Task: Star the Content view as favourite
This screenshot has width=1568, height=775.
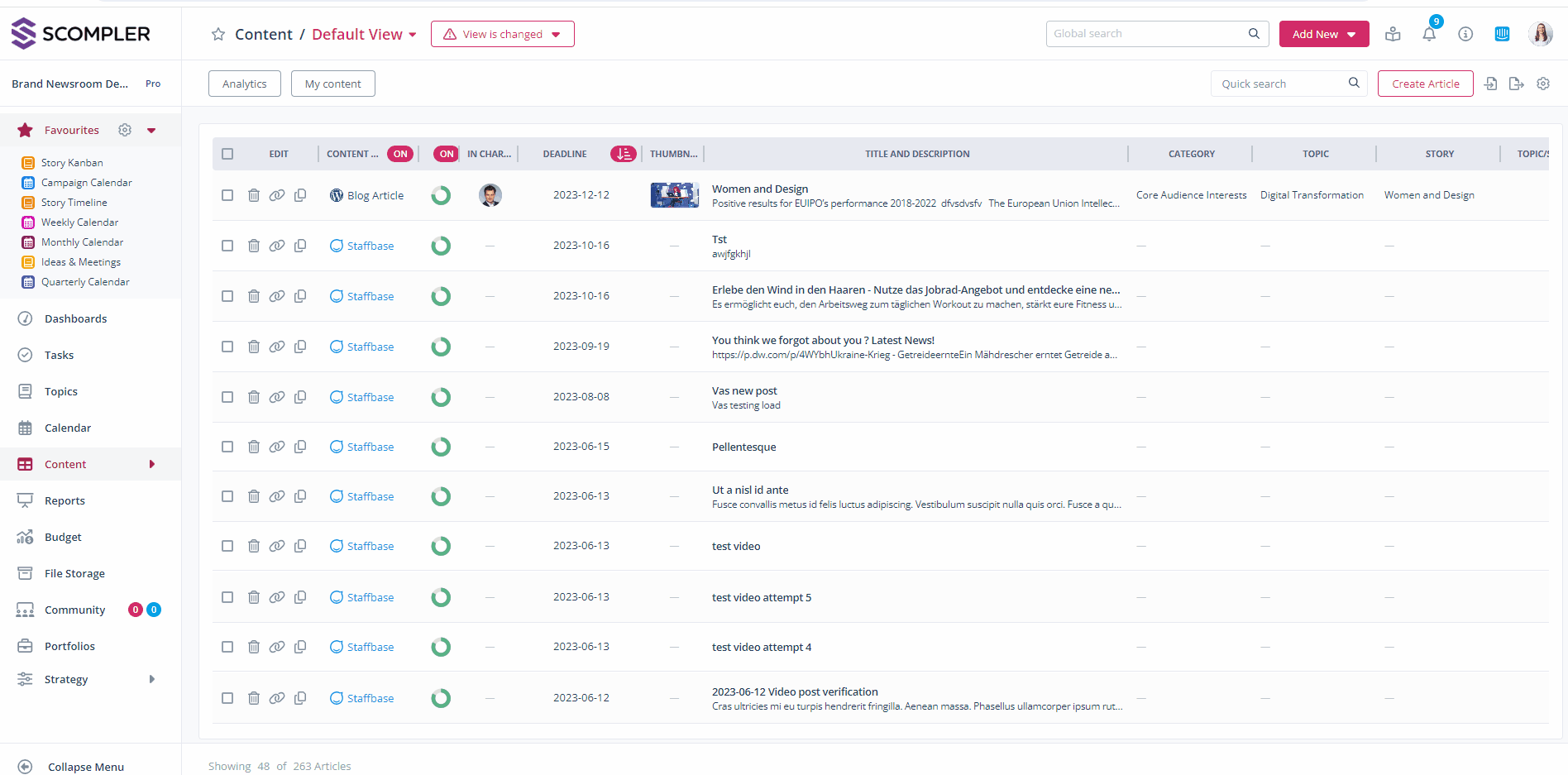Action: point(218,35)
